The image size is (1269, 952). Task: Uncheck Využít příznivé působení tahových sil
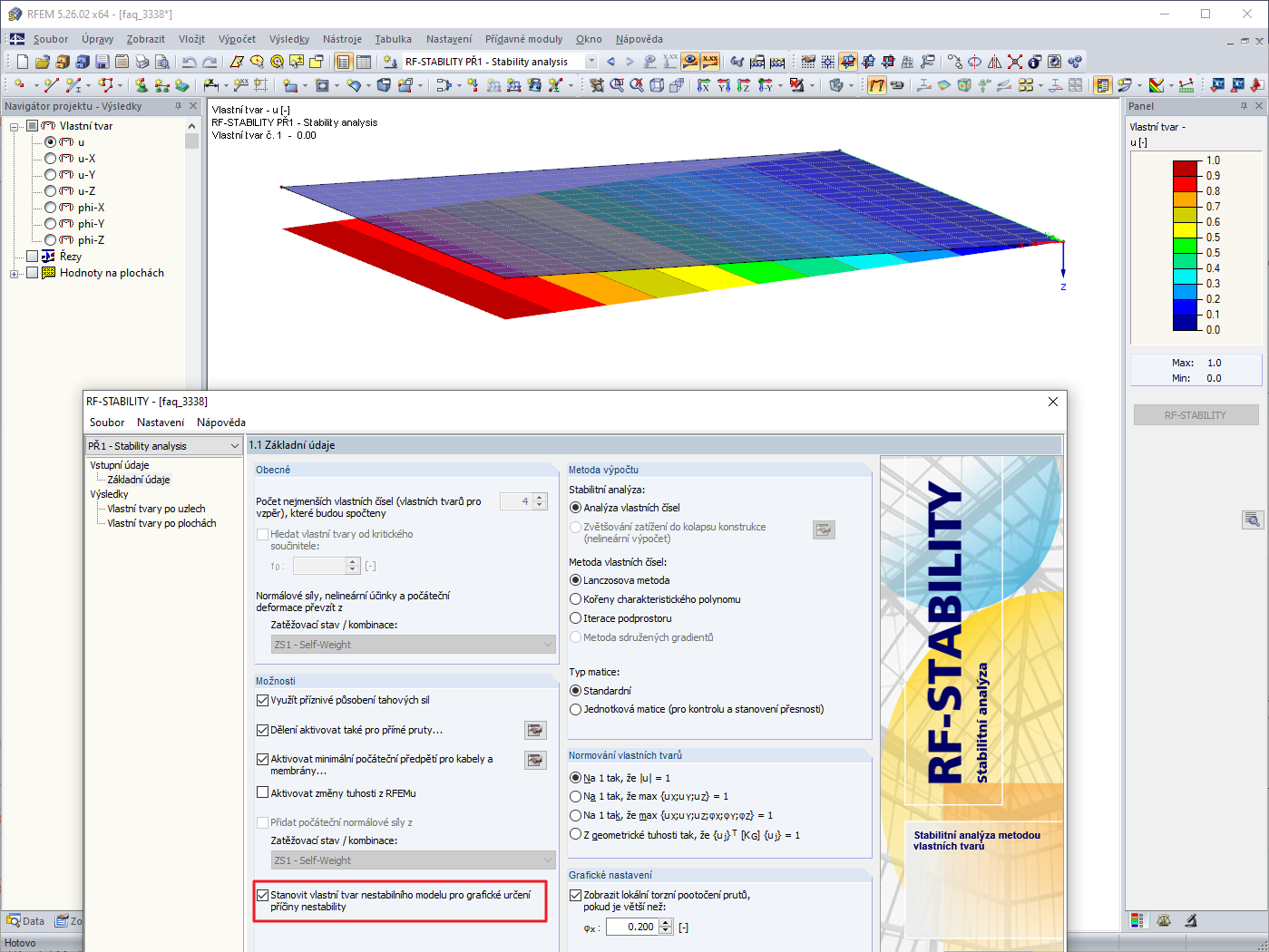[263, 700]
